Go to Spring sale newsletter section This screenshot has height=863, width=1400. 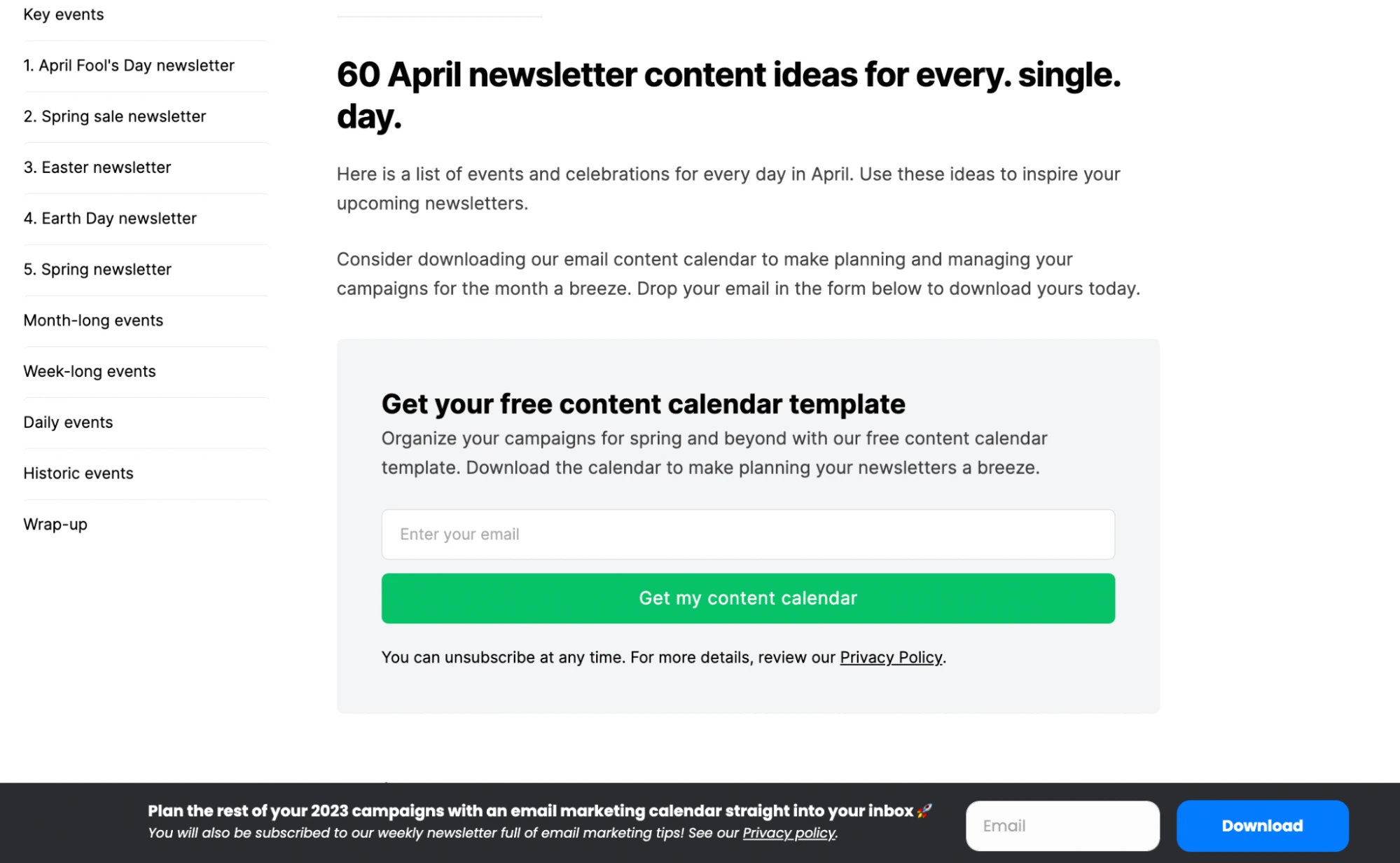point(115,117)
